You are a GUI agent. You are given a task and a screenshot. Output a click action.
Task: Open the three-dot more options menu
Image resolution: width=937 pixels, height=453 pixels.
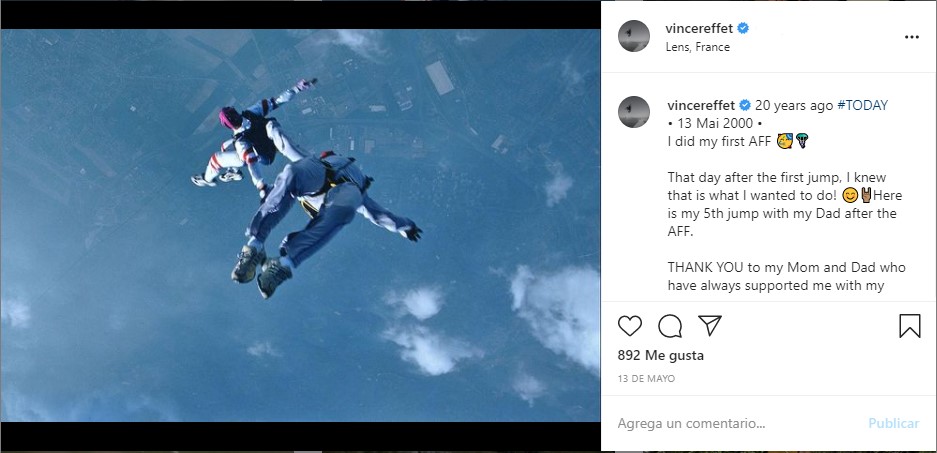pyautogui.click(x=911, y=37)
